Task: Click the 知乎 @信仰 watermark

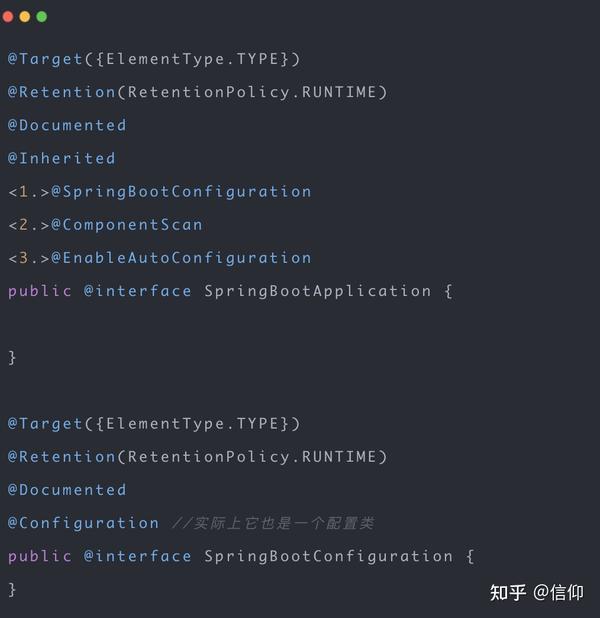Action: (x=537, y=592)
